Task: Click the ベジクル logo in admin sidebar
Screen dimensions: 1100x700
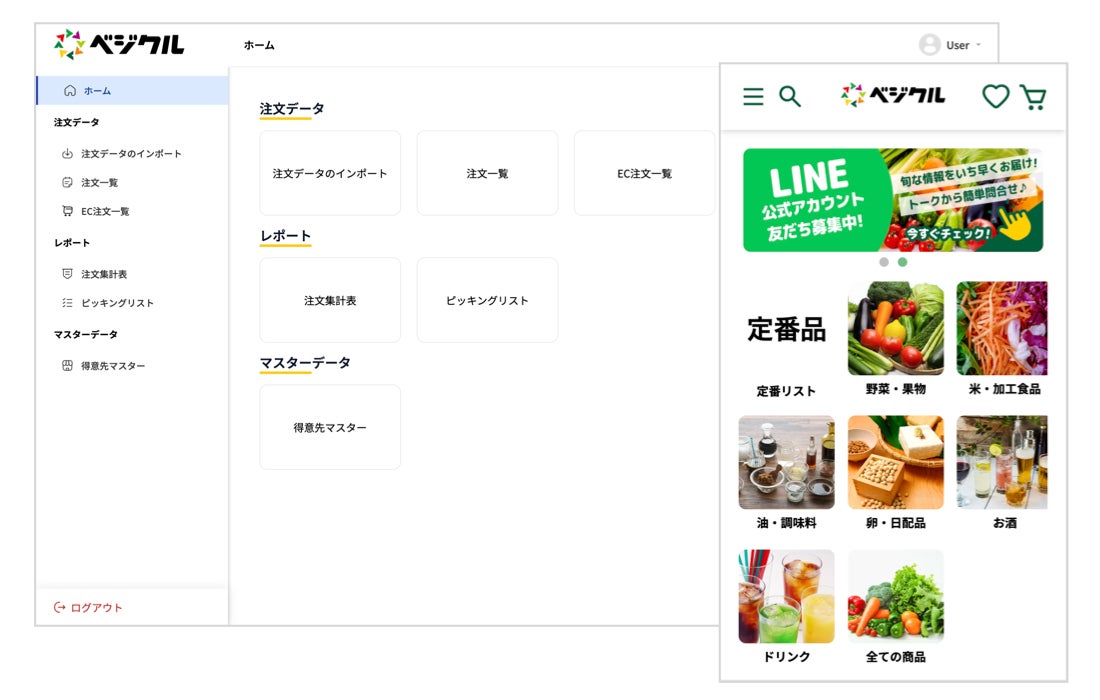Action: [119, 44]
